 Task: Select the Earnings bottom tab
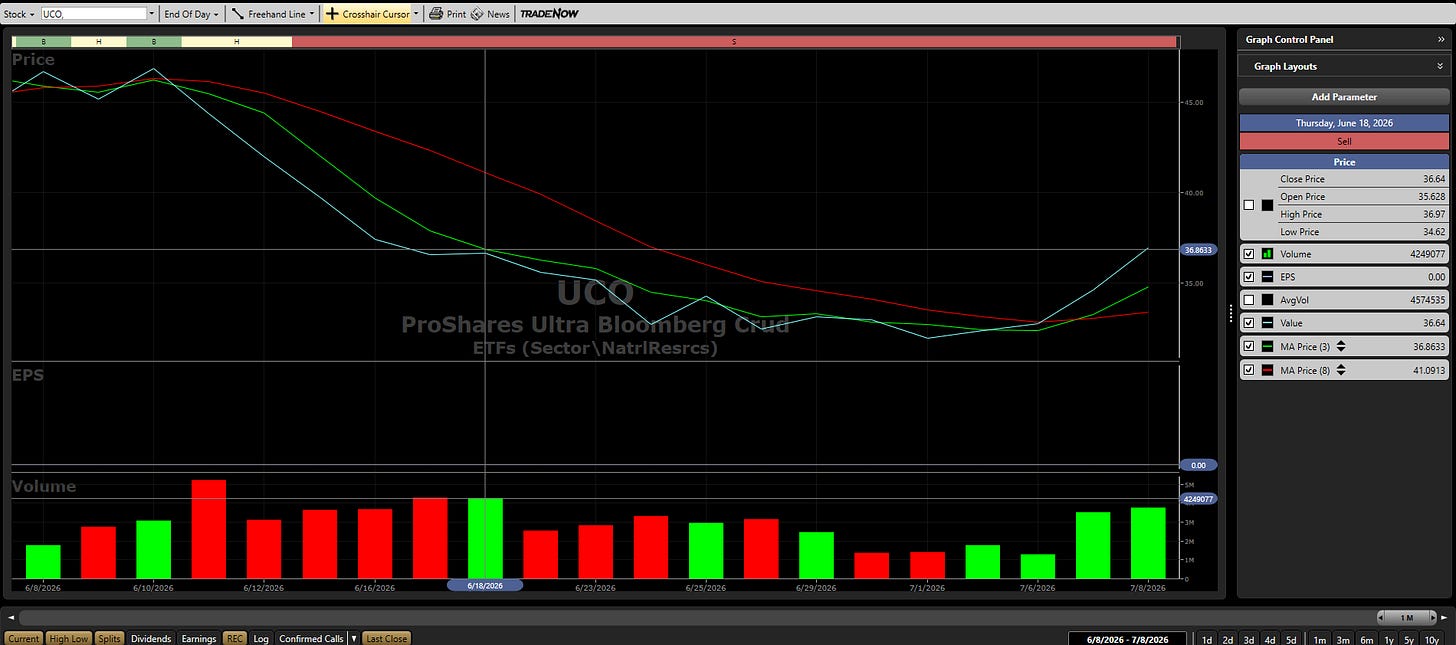(198, 638)
